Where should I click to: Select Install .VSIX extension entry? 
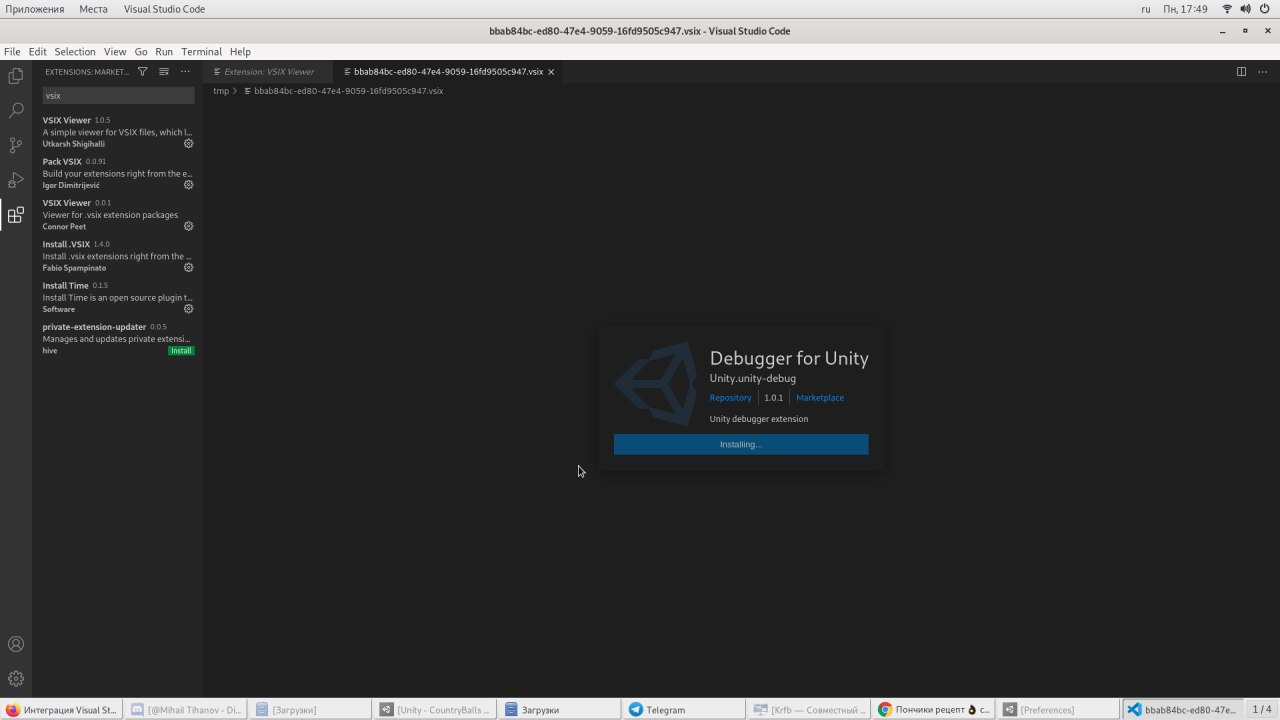(118, 256)
